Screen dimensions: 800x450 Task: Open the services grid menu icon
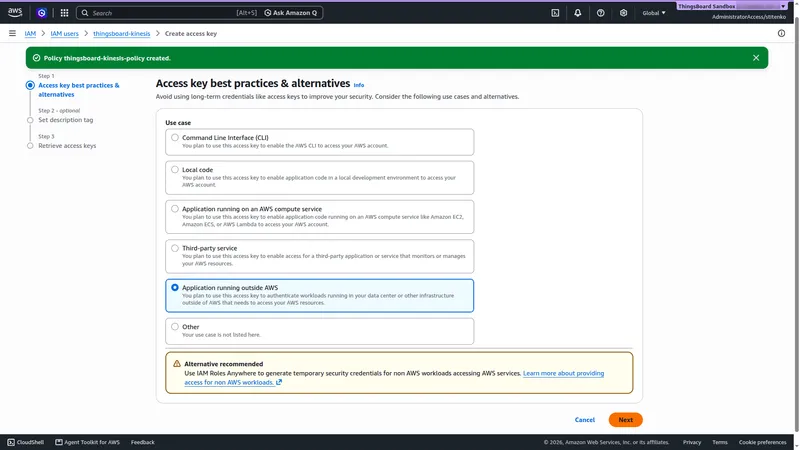coord(64,13)
